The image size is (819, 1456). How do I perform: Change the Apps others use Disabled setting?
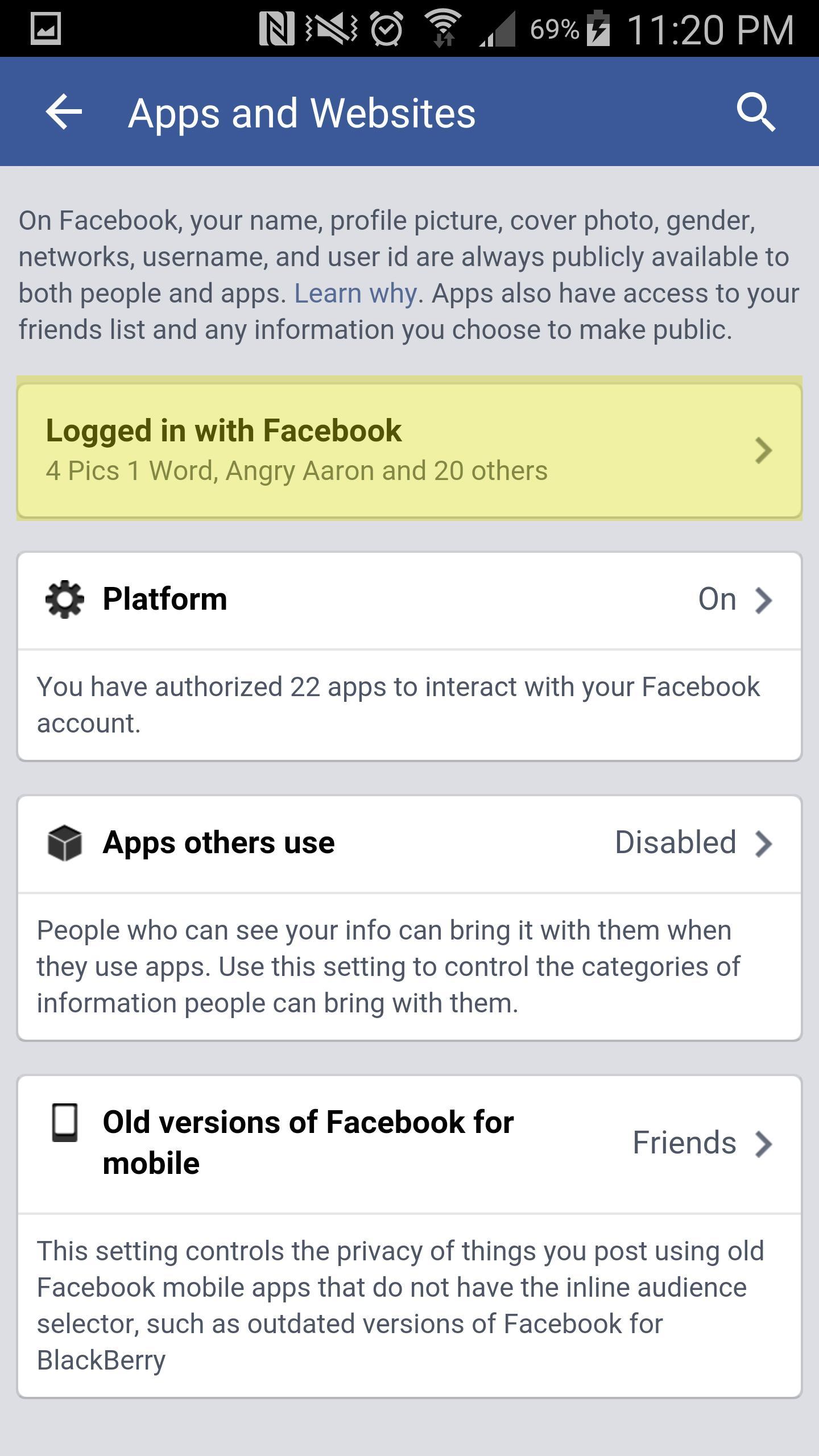click(x=675, y=842)
